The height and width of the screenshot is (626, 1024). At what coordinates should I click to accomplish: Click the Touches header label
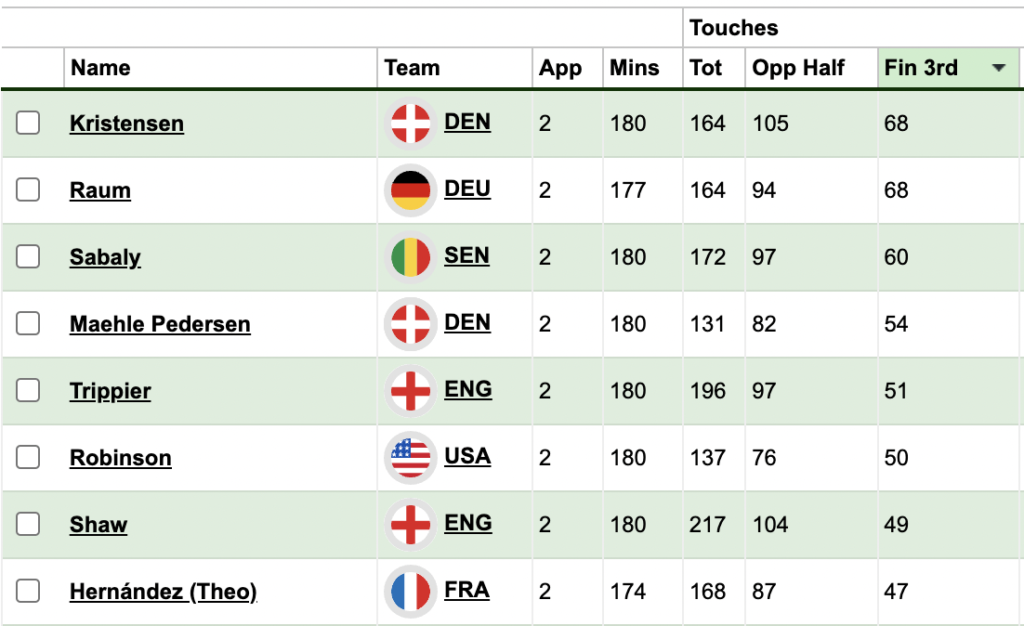pos(733,27)
